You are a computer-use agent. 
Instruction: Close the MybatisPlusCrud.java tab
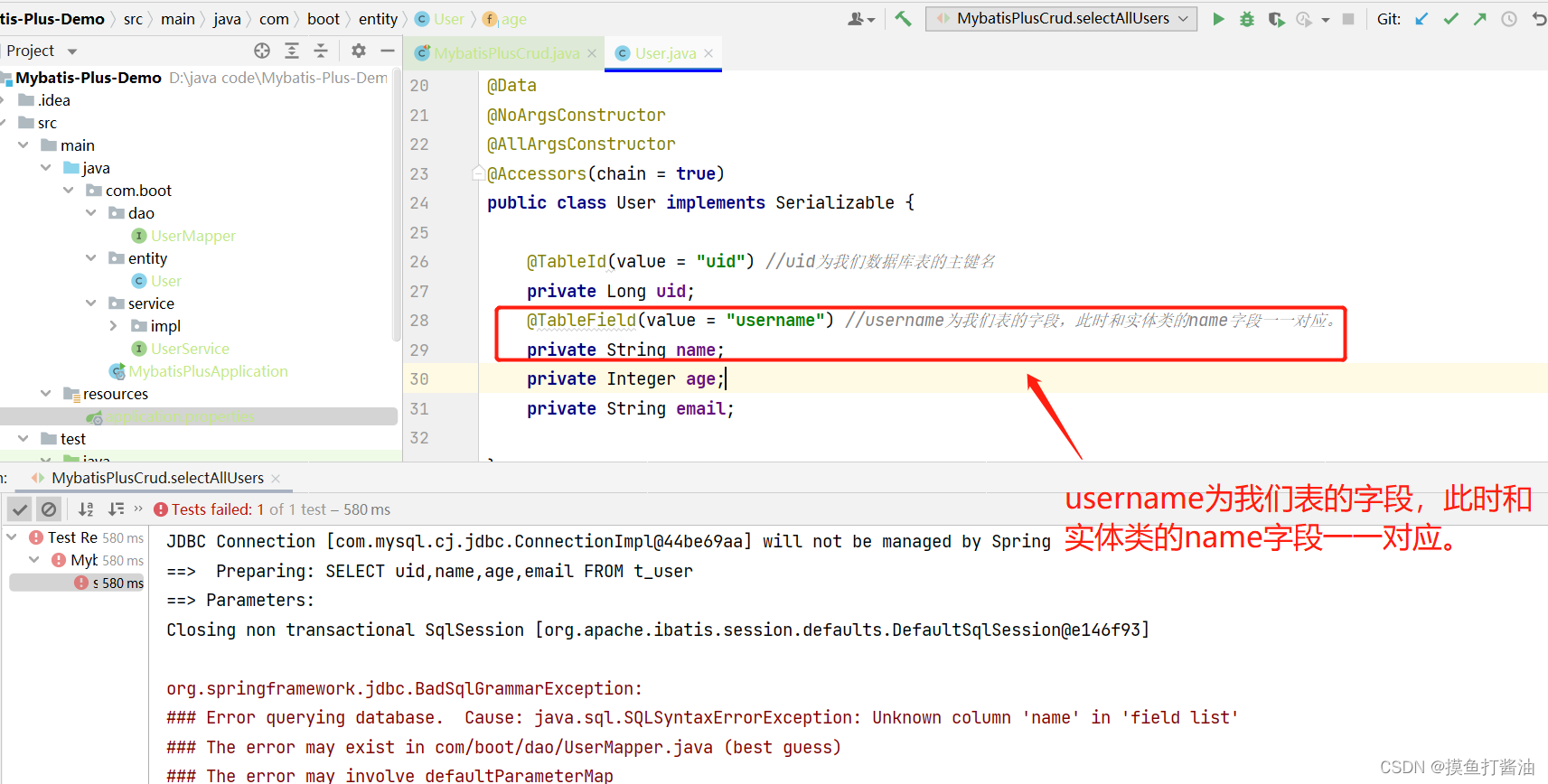[x=592, y=53]
